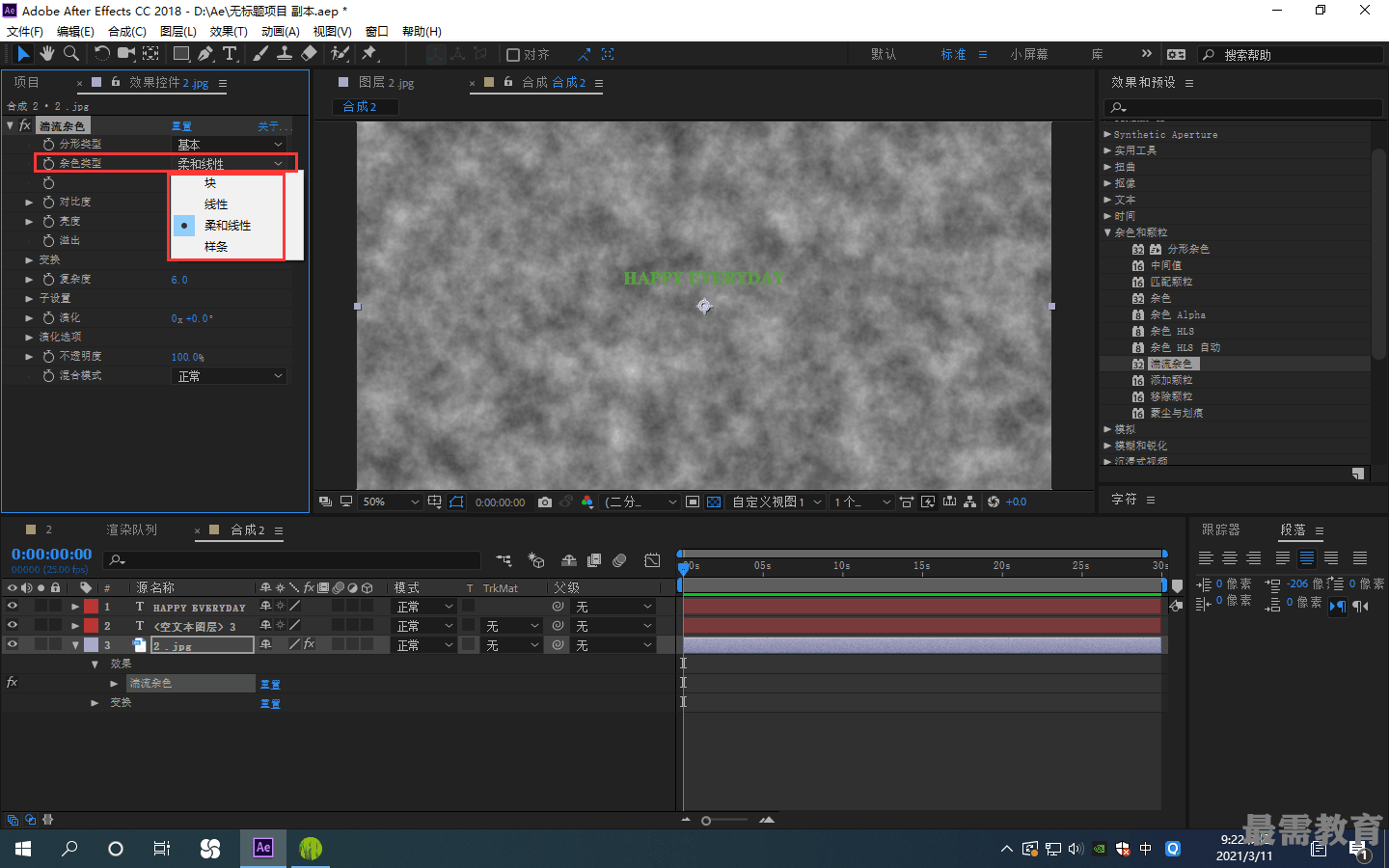Click the show channel RGB icon

click(x=587, y=502)
